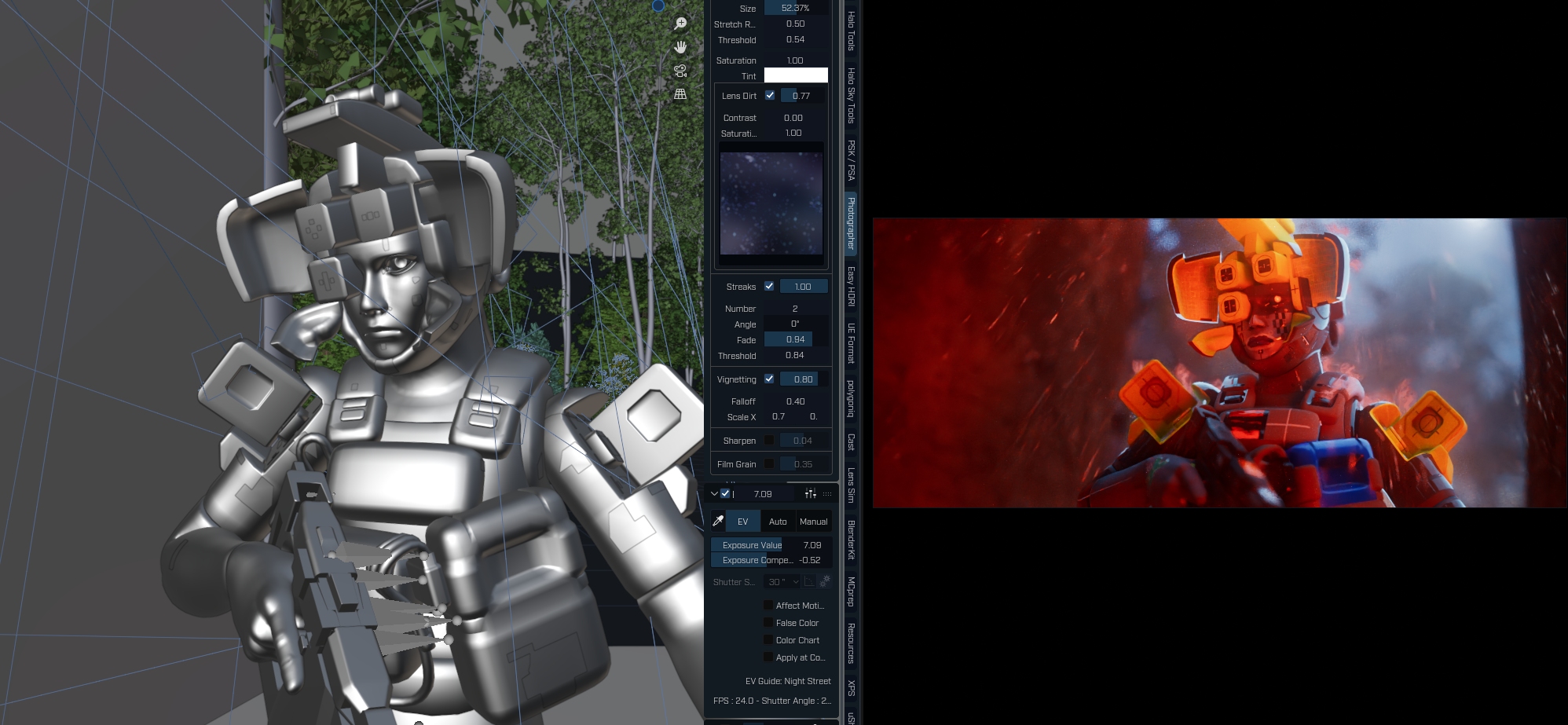Image resolution: width=1568 pixels, height=725 pixels.
Task: Open the Lens Dirt texture preview picker
Action: click(771, 203)
